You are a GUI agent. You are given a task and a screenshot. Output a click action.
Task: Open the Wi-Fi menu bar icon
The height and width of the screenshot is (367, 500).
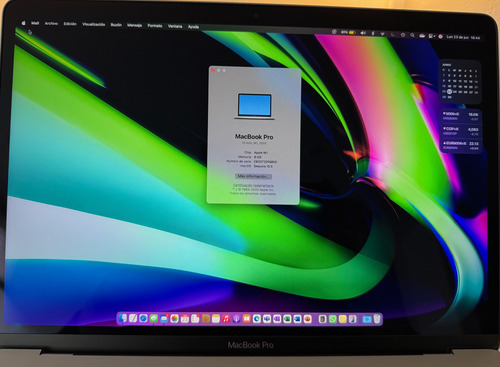(x=382, y=34)
